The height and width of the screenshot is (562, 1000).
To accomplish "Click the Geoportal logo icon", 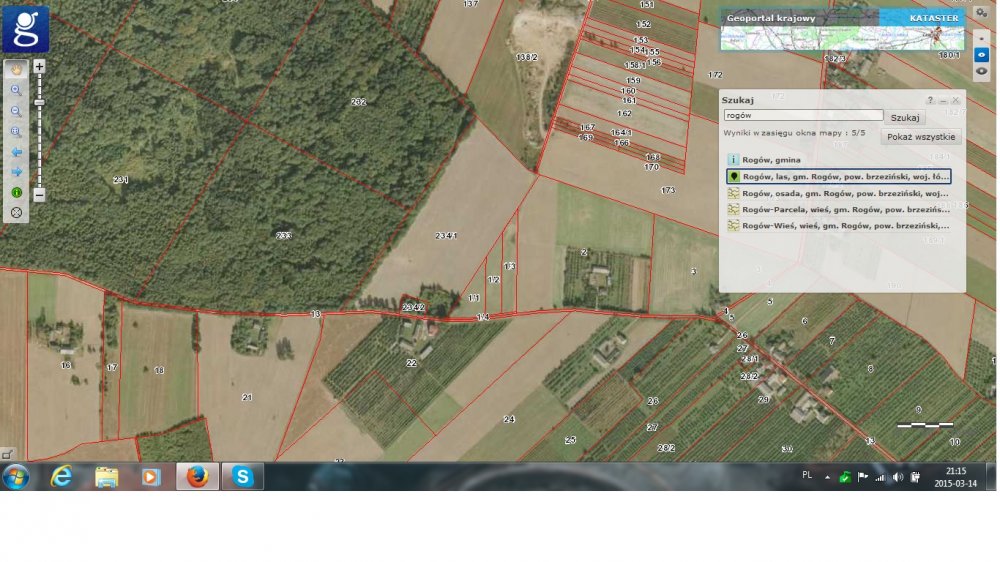I will pos(25,29).
